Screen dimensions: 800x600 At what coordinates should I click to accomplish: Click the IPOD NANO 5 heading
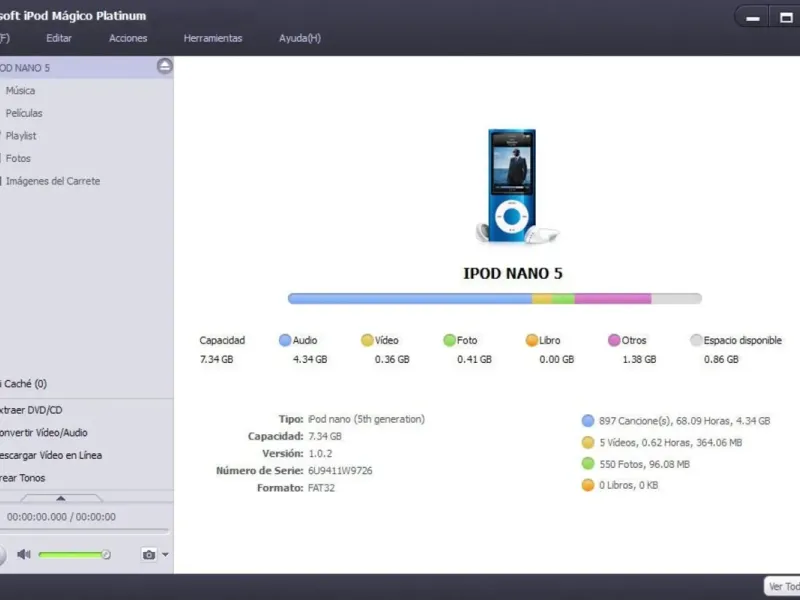pyautogui.click(x=513, y=273)
